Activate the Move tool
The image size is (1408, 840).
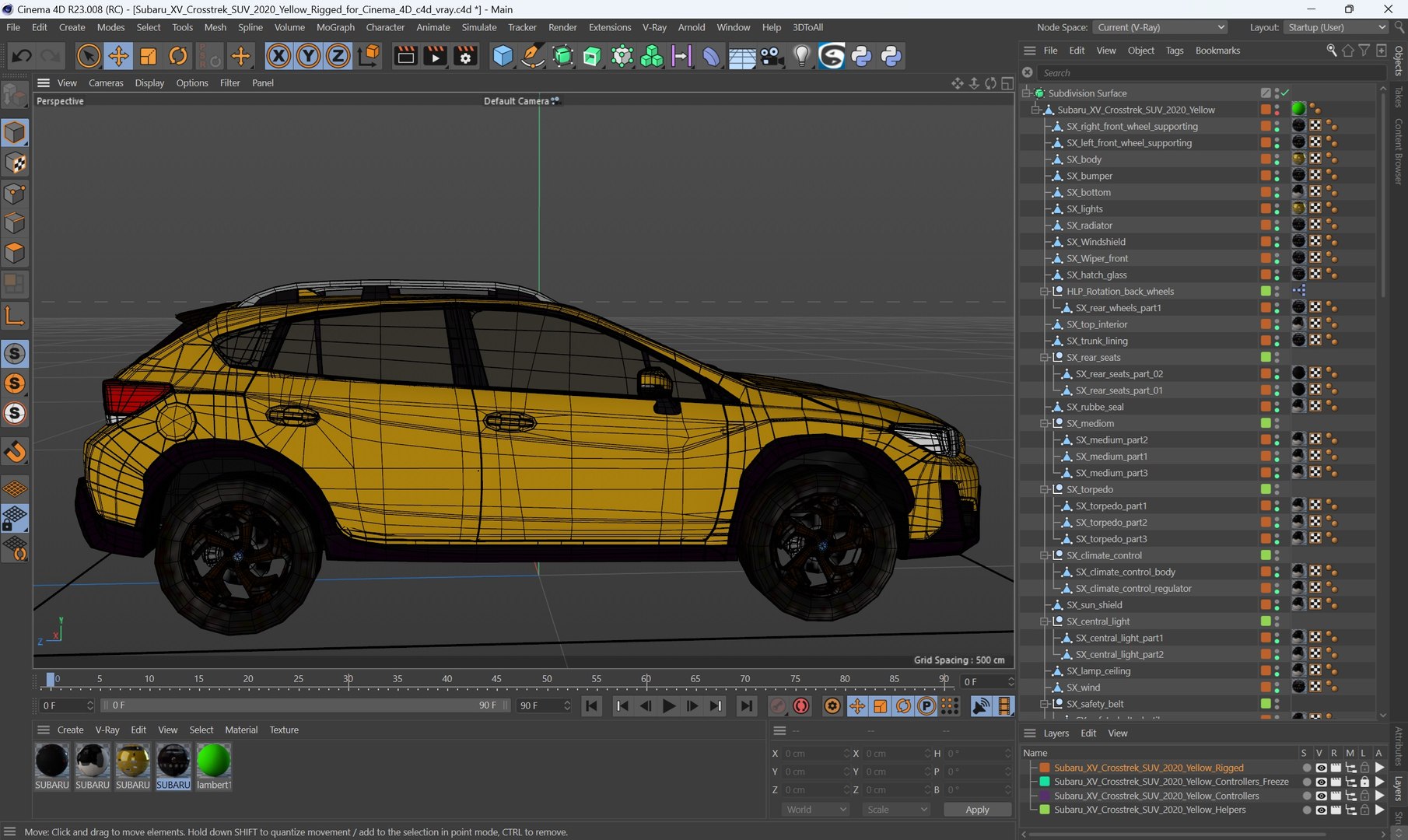point(118,56)
